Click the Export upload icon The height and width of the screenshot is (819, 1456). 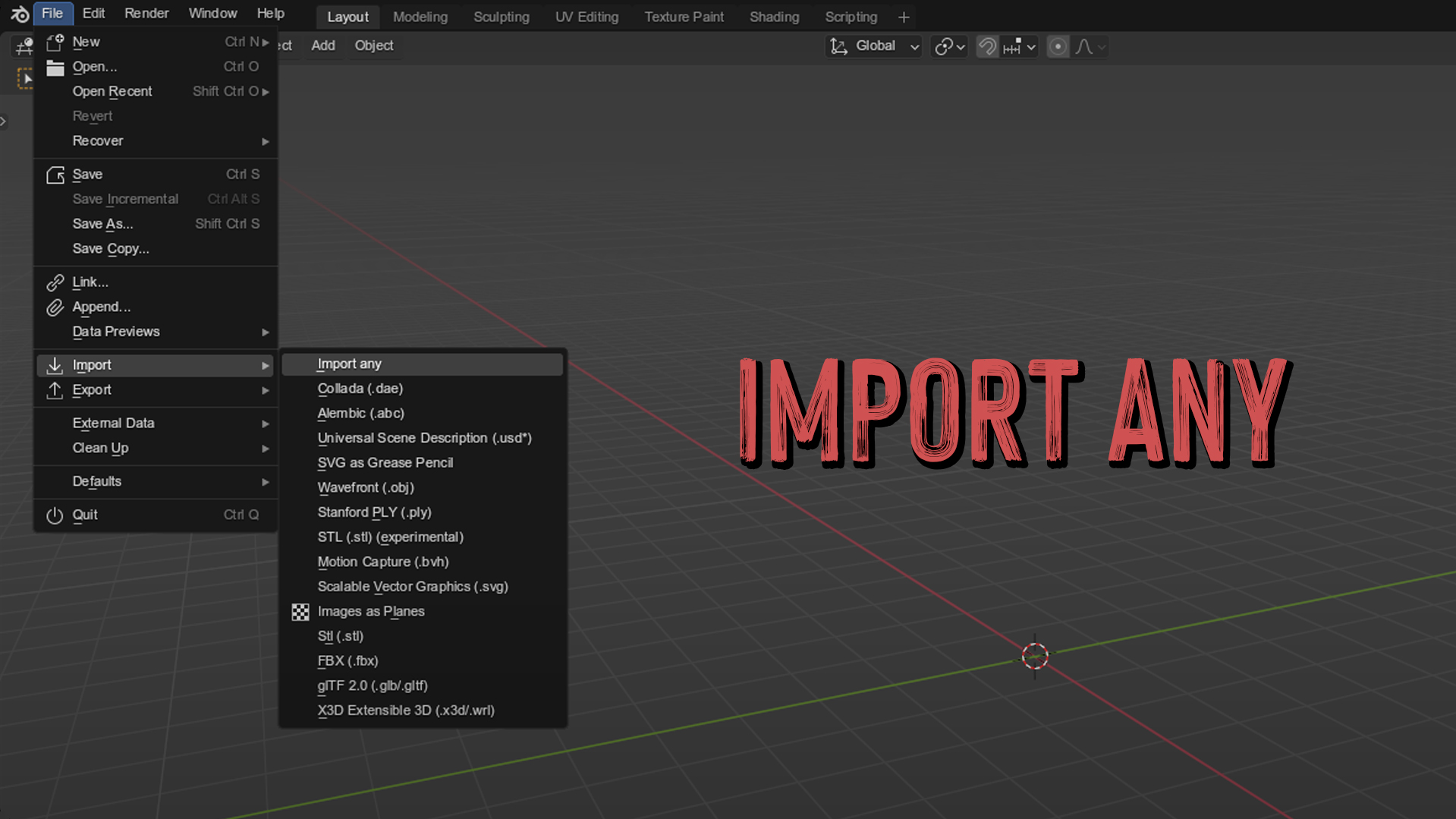[54, 390]
